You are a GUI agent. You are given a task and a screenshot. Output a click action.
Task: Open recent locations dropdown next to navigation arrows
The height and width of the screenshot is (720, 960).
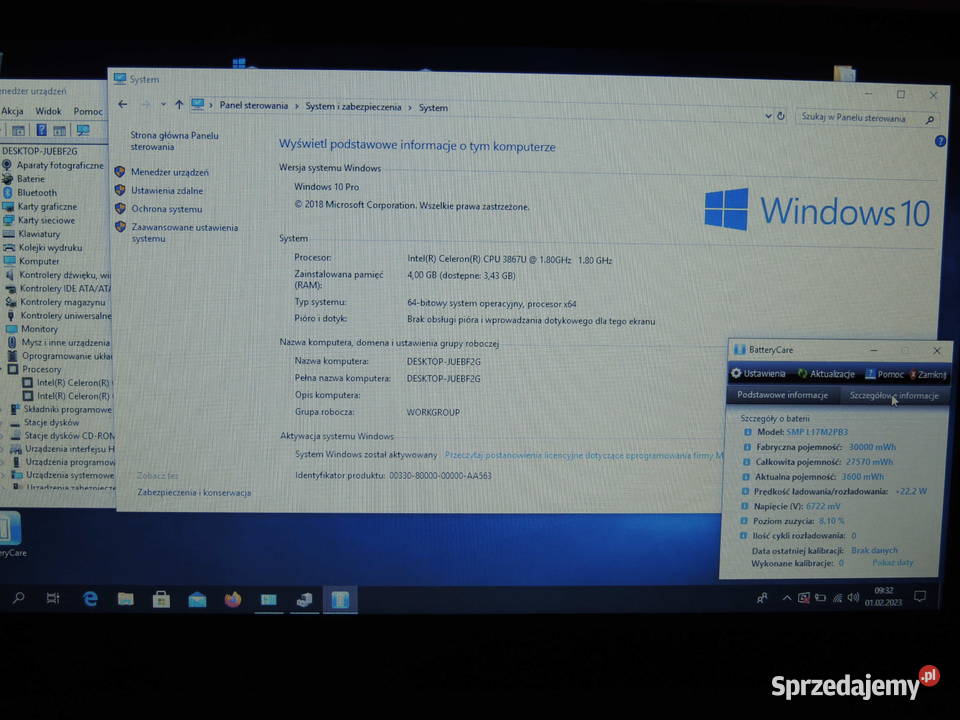[x=163, y=105]
